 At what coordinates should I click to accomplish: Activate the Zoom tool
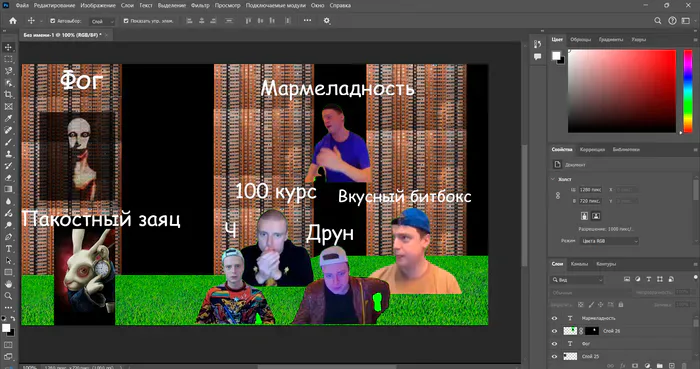tap(8, 296)
